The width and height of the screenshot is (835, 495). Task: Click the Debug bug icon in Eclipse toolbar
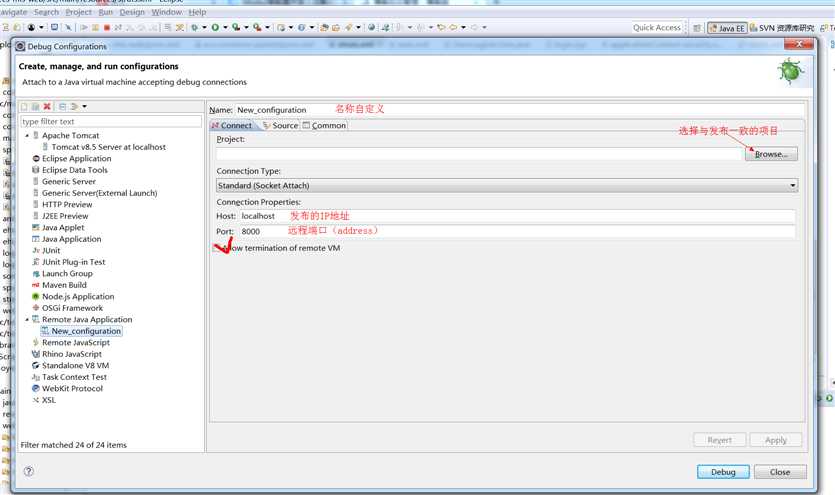click(x=195, y=27)
